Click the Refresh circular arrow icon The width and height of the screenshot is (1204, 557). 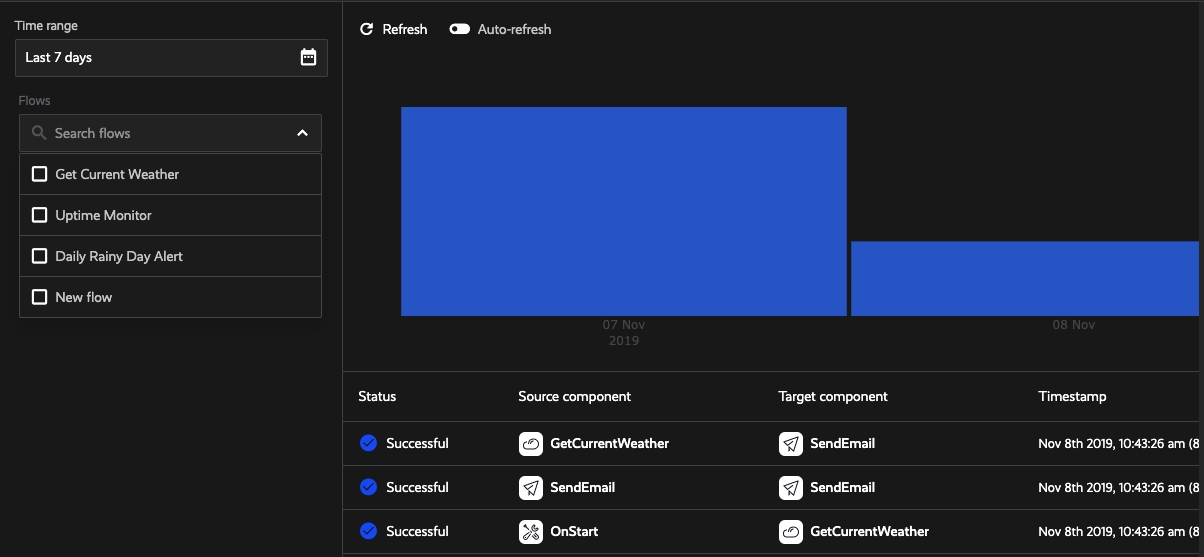(367, 29)
